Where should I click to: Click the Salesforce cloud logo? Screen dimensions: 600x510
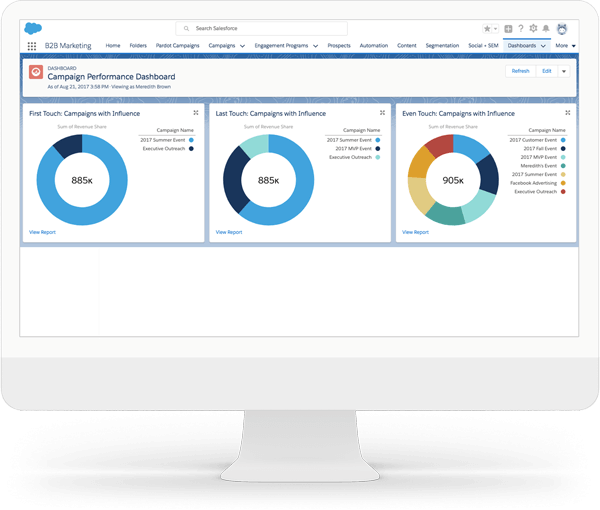33,28
